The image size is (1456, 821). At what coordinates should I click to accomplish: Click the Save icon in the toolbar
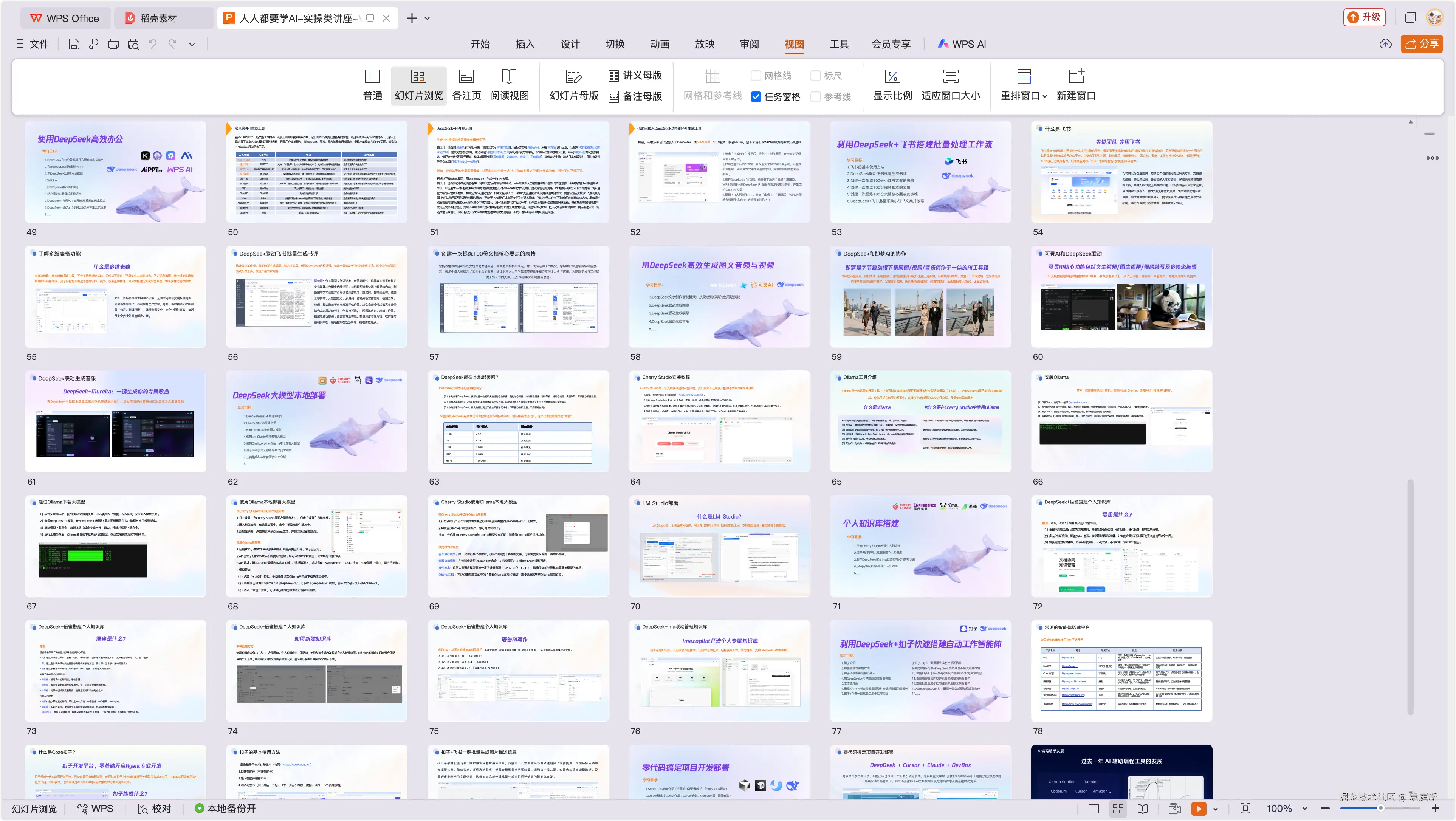(73, 44)
